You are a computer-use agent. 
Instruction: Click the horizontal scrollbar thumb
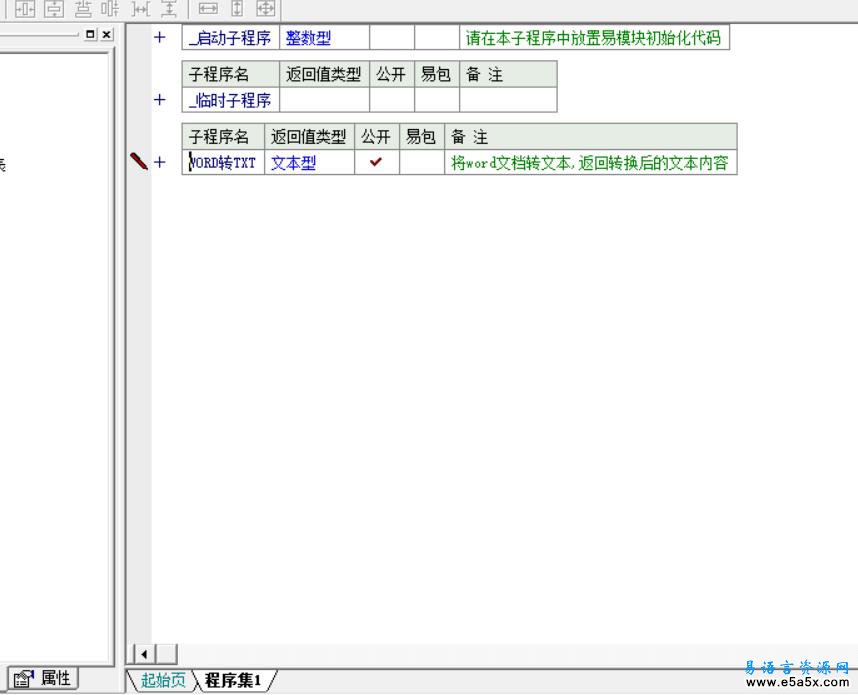click(x=167, y=654)
